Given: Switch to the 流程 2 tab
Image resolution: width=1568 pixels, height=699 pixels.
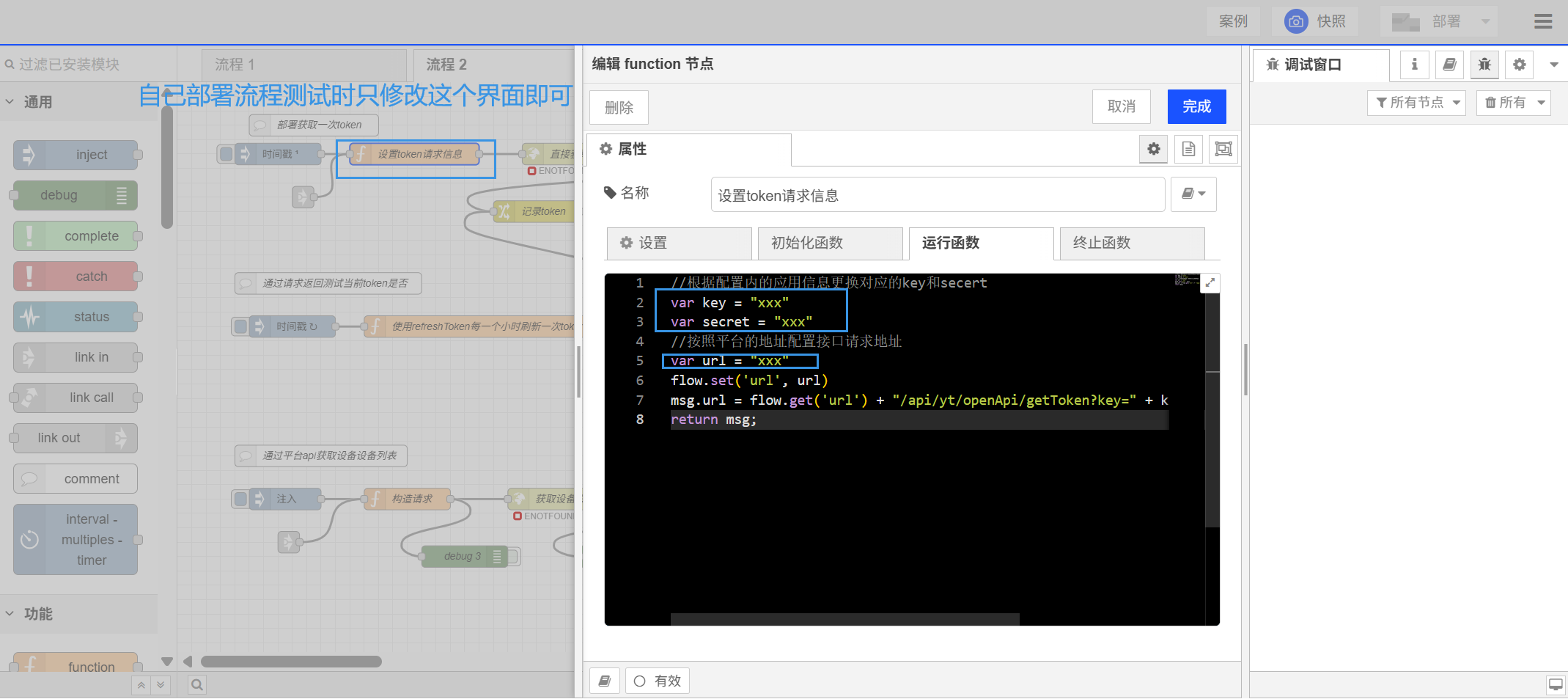Looking at the screenshot, I should pyautogui.click(x=495, y=65).
